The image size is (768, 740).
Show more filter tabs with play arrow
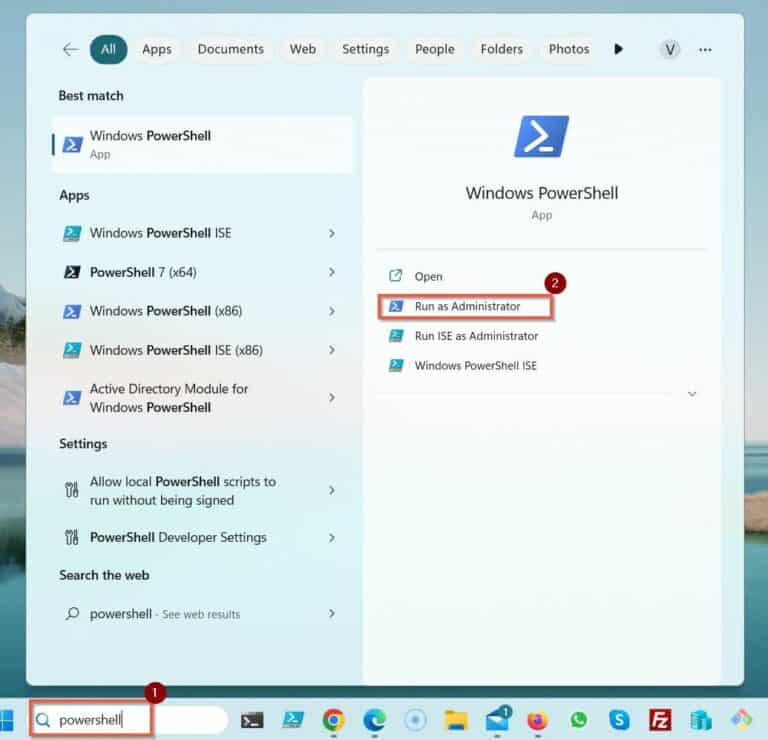619,49
